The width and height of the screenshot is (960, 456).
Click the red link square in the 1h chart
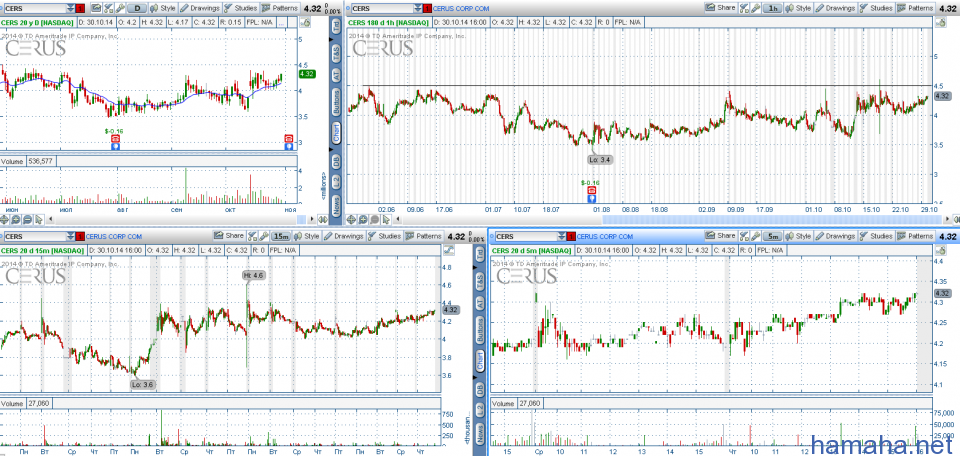427,9
